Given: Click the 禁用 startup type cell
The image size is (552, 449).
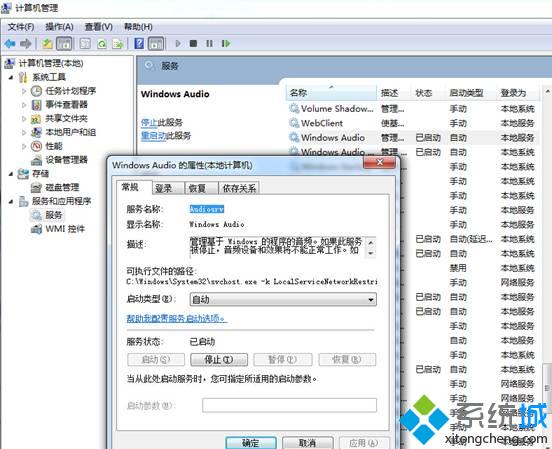Looking at the screenshot, I should [x=458, y=268].
